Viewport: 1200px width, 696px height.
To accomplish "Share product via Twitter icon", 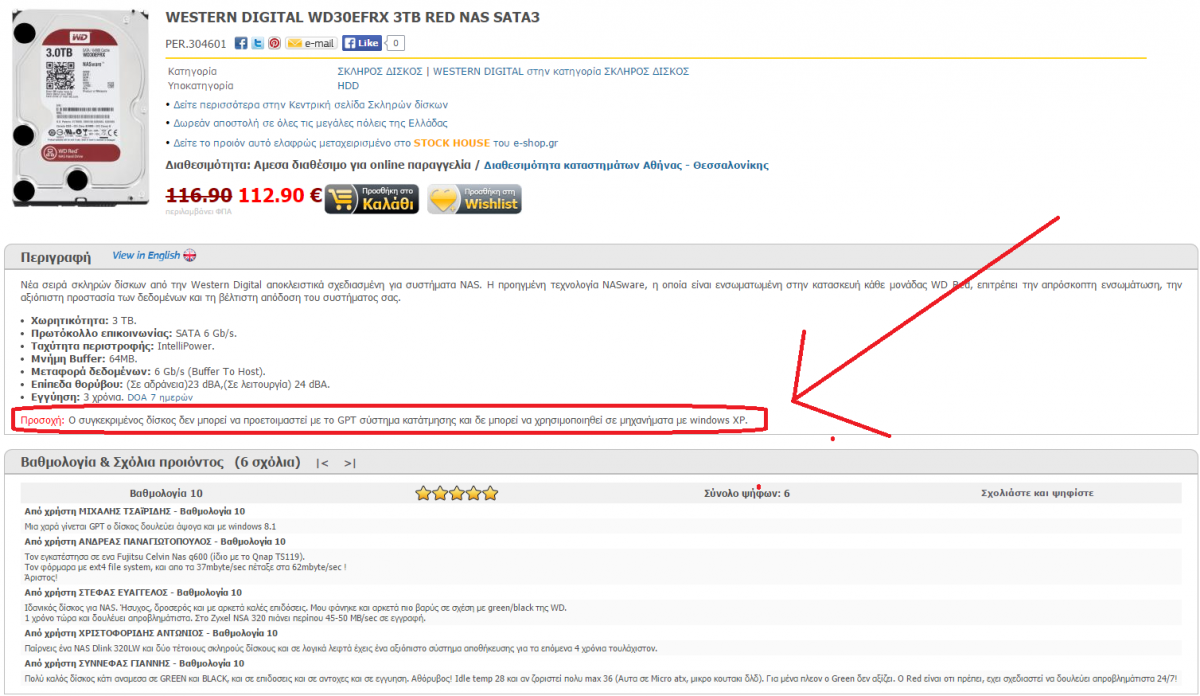I will pos(258,43).
